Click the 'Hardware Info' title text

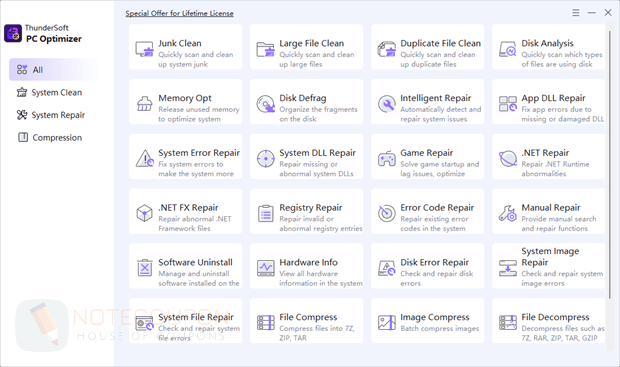coord(308,262)
